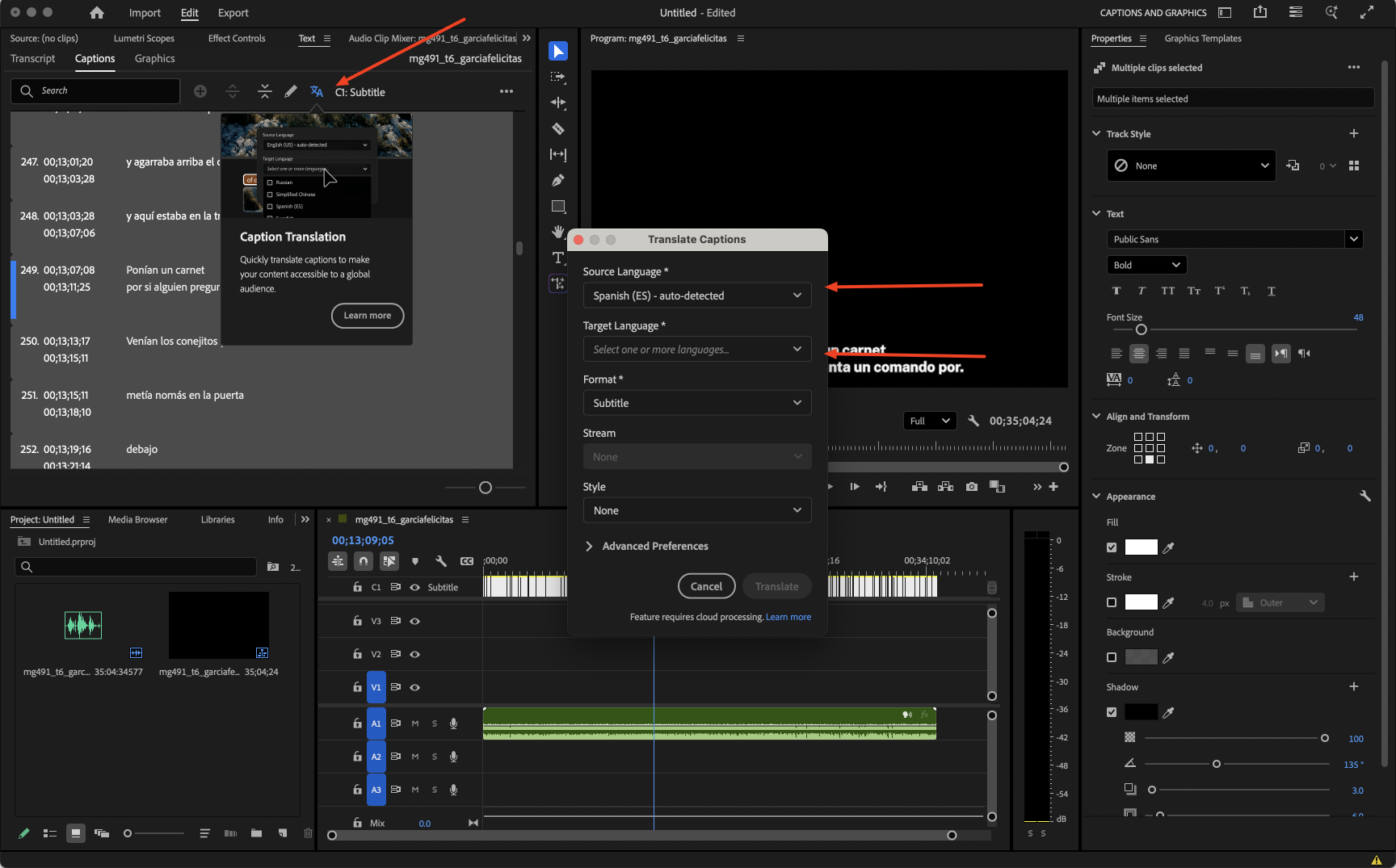1396x868 pixels.
Task: Click Learn more in Caption Translation tooltip
Action: pos(368,316)
